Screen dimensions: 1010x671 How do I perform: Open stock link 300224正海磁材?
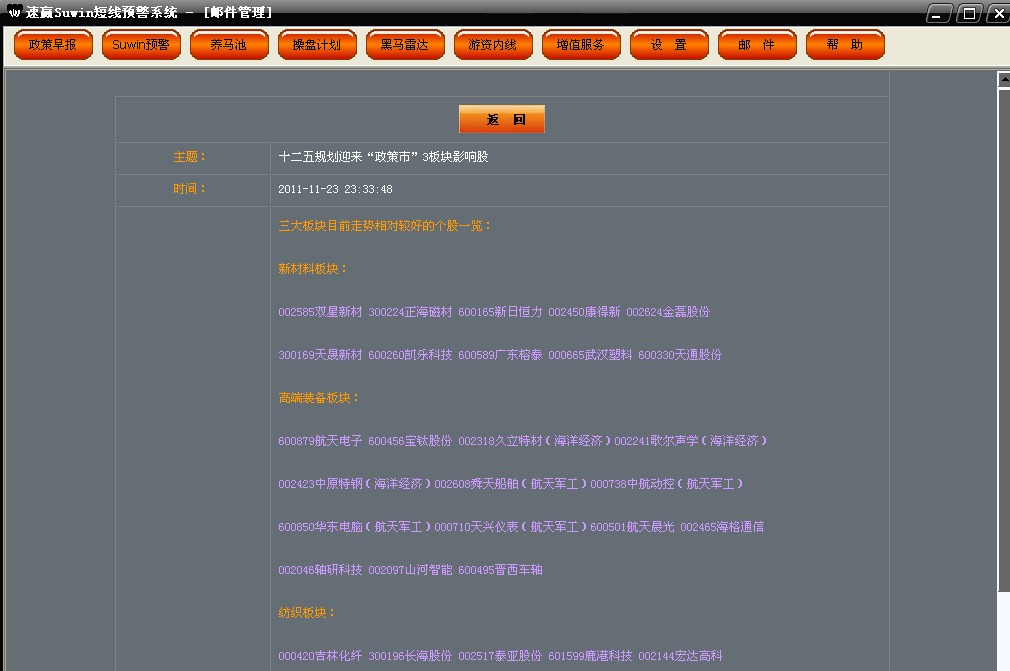pyautogui.click(x=410, y=312)
